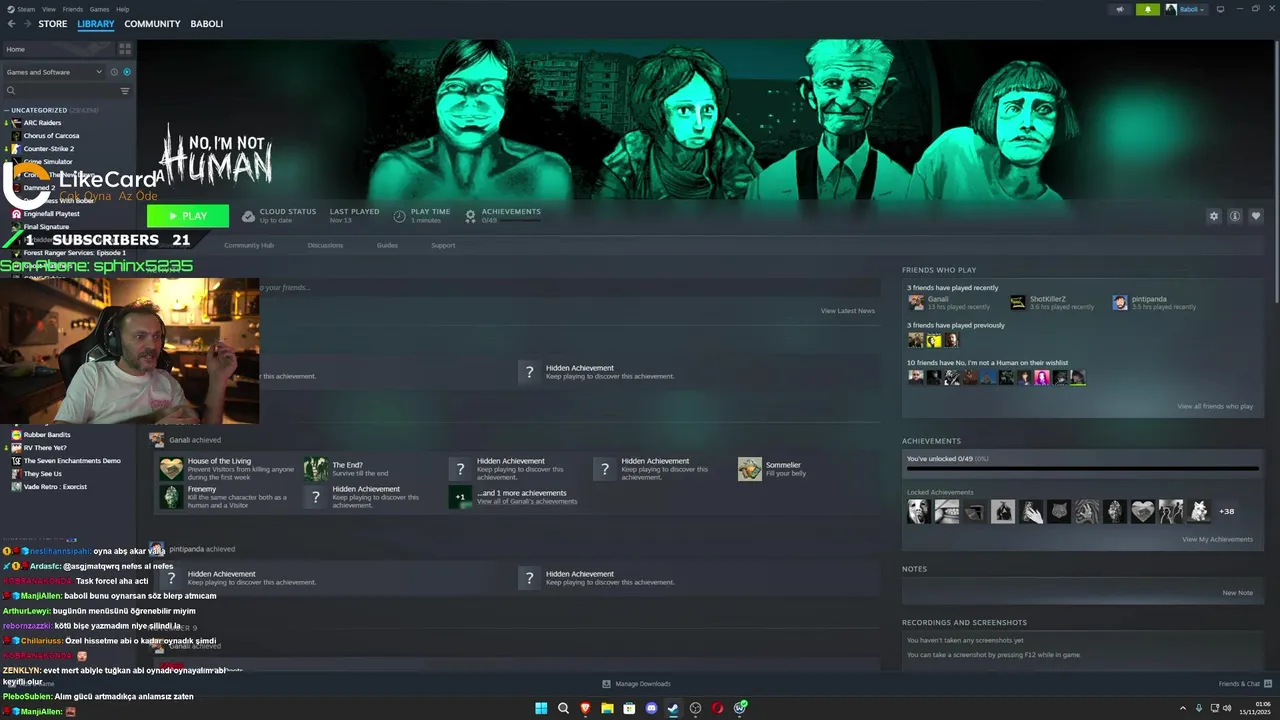
Task: Open the House of the Living achievement icon
Action: [172, 469]
